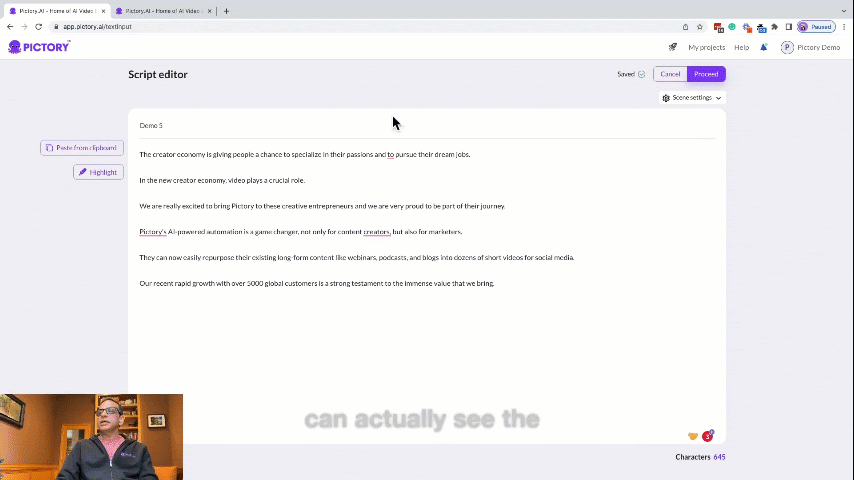Click Paste from clipboard button

pos(82,148)
